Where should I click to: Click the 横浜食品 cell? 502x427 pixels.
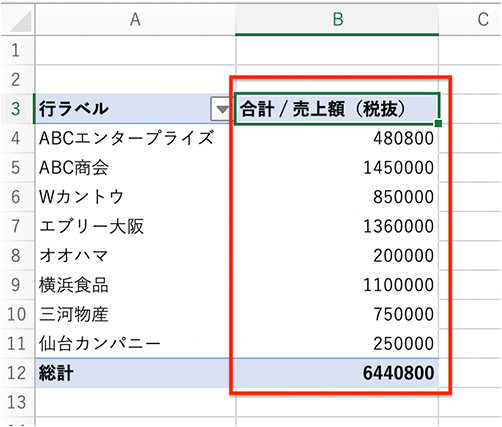(x=135, y=285)
